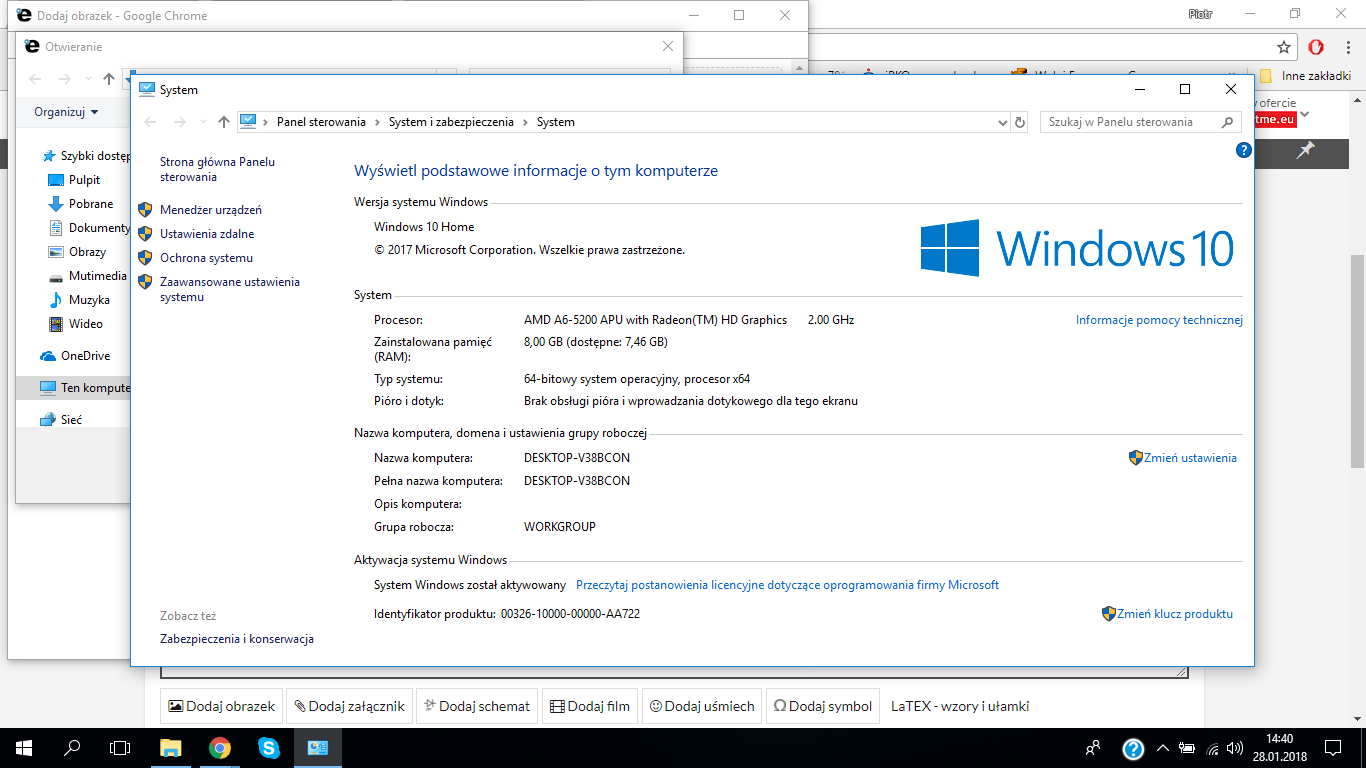This screenshot has height=768, width=1366.
Task: Open Menedżer urządzeń
Action: pos(210,210)
